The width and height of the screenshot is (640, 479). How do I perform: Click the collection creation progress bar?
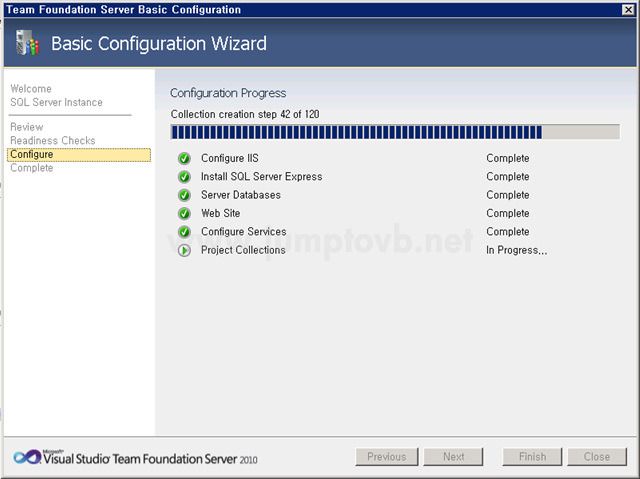point(395,132)
